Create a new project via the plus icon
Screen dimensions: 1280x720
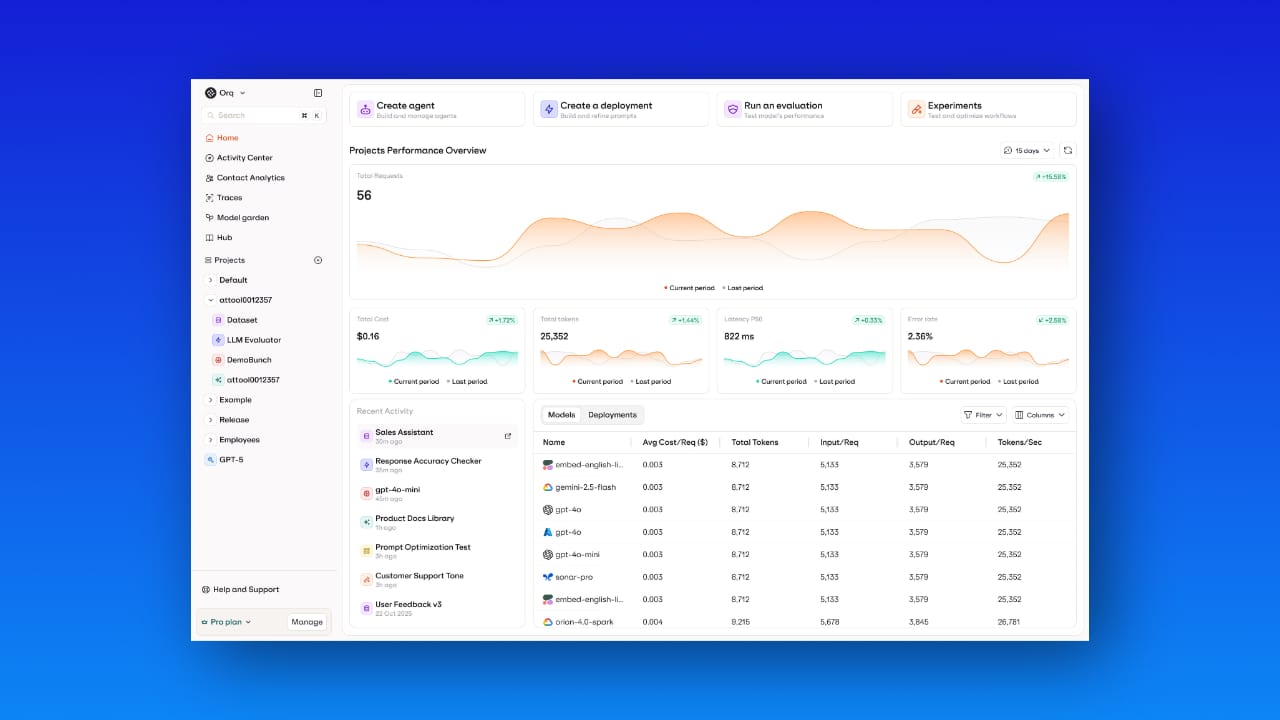pos(317,259)
